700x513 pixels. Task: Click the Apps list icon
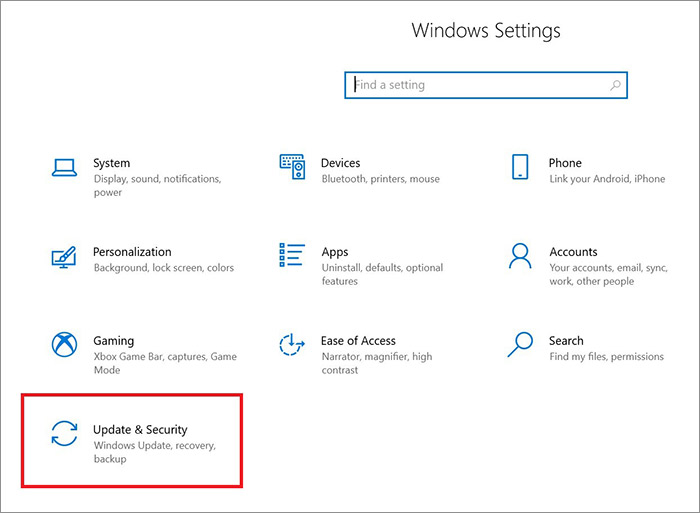292,255
